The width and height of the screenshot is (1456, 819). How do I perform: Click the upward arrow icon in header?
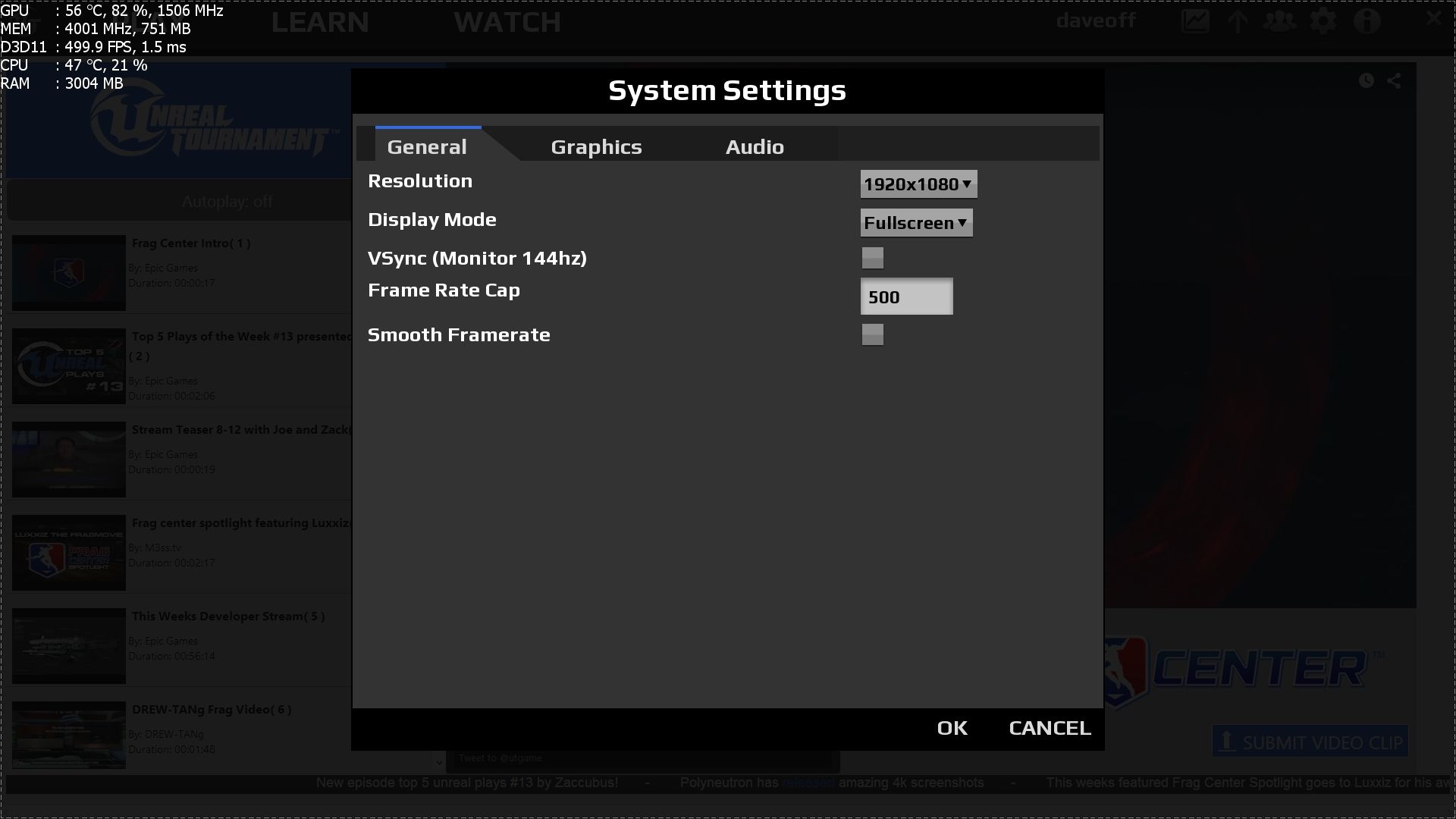click(x=1238, y=21)
